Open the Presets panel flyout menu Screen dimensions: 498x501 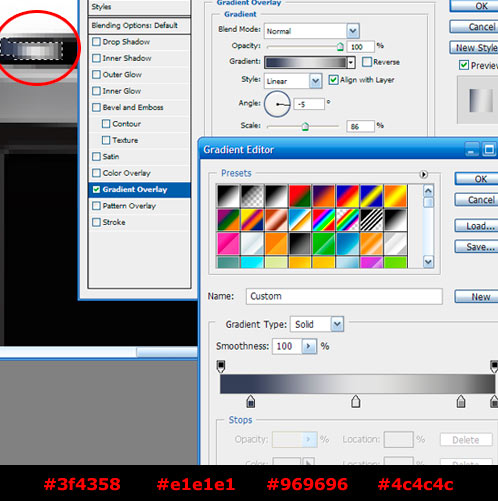pos(423,174)
